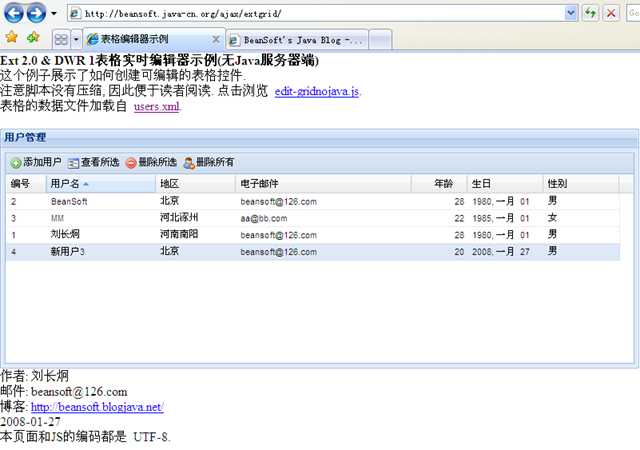This screenshot has height=450, width=640.
Task: Sort by the 电子邮件 column header
Action: 324,184
